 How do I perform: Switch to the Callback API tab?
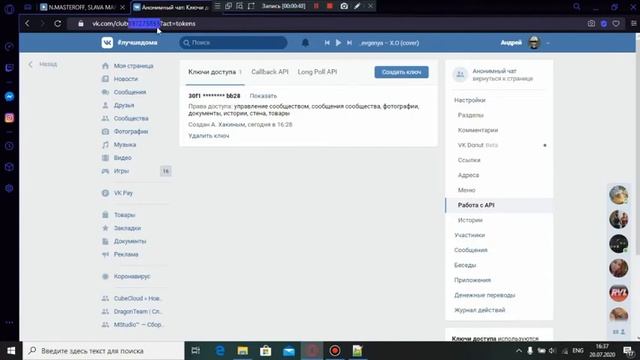pos(270,72)
